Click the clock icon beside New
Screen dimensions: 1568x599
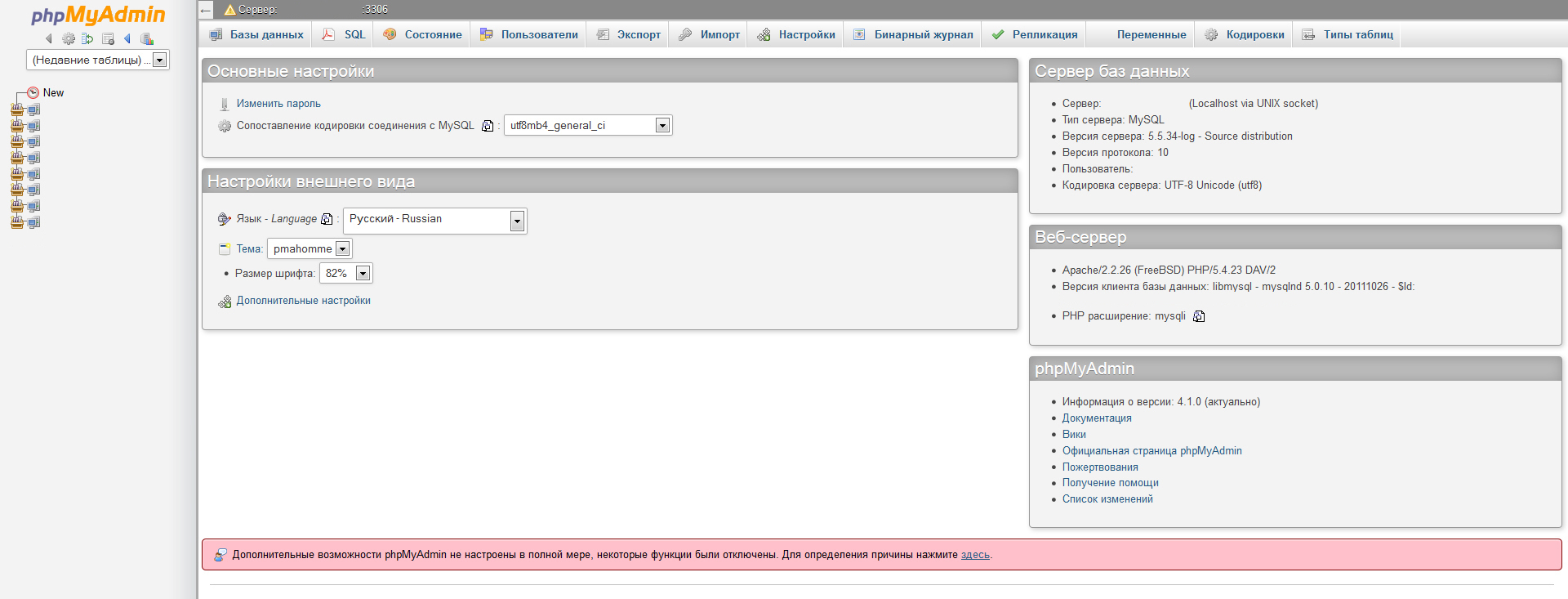pos(33,93)
